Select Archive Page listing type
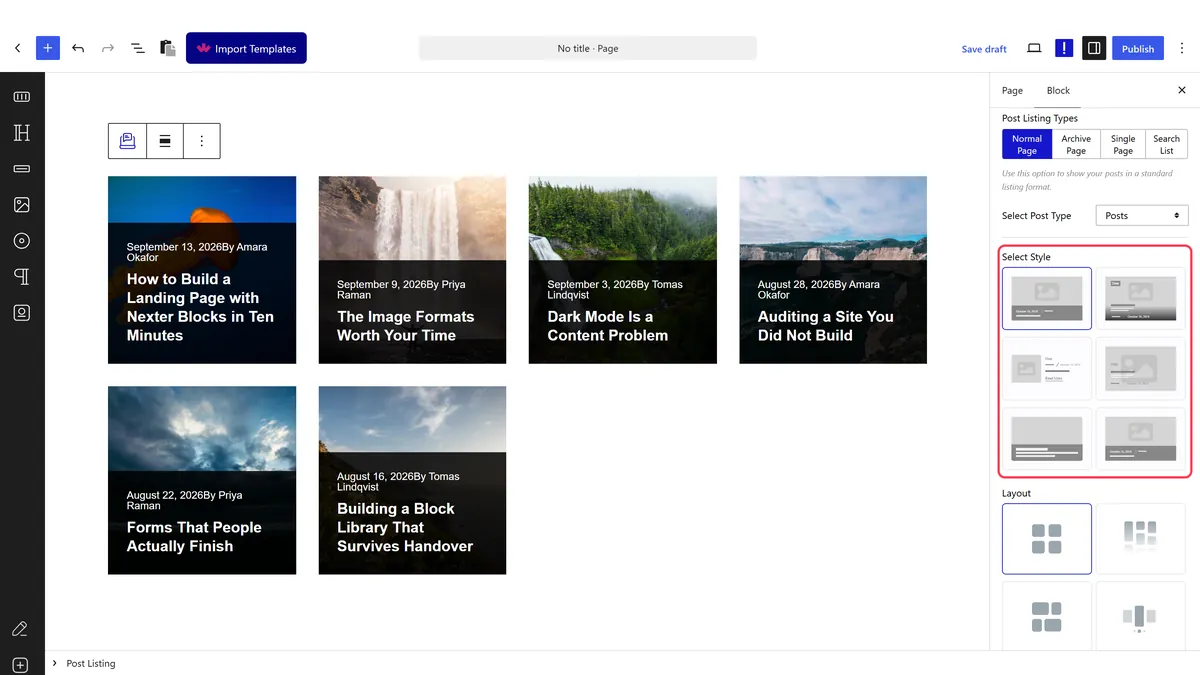 click(x=1076, y=144)
